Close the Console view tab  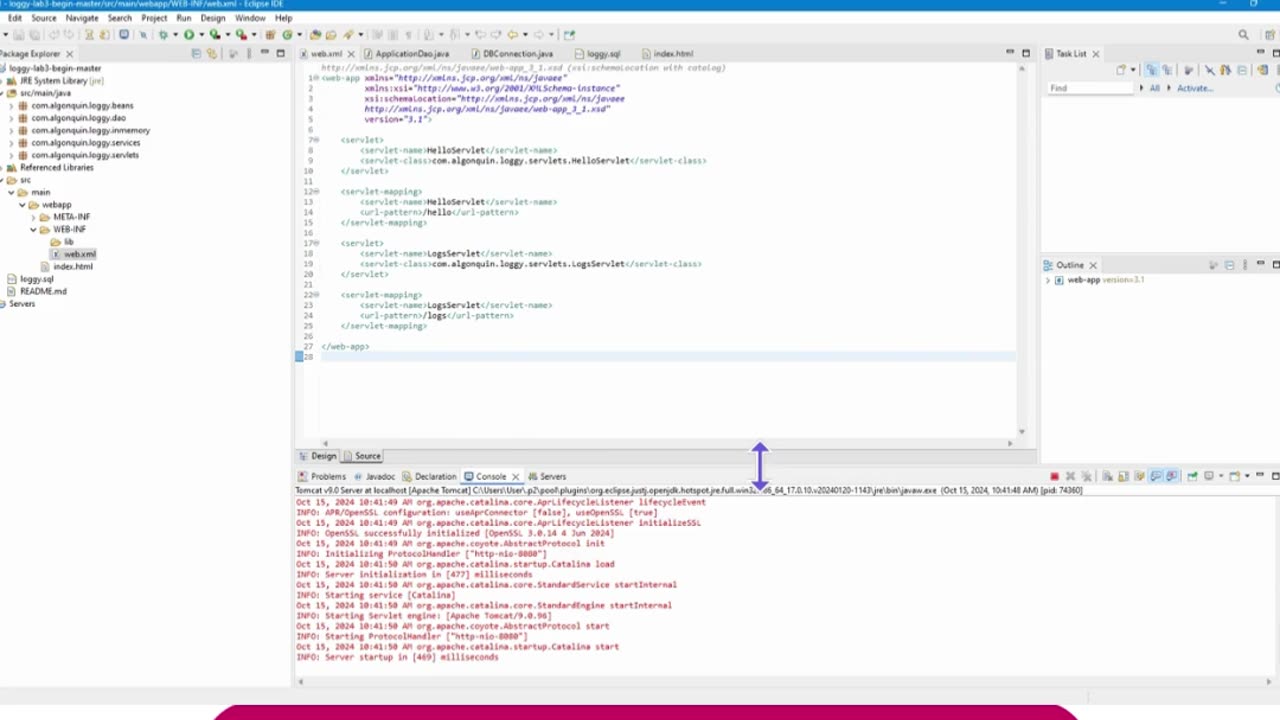pyautogui.click(x=515, y=477)
